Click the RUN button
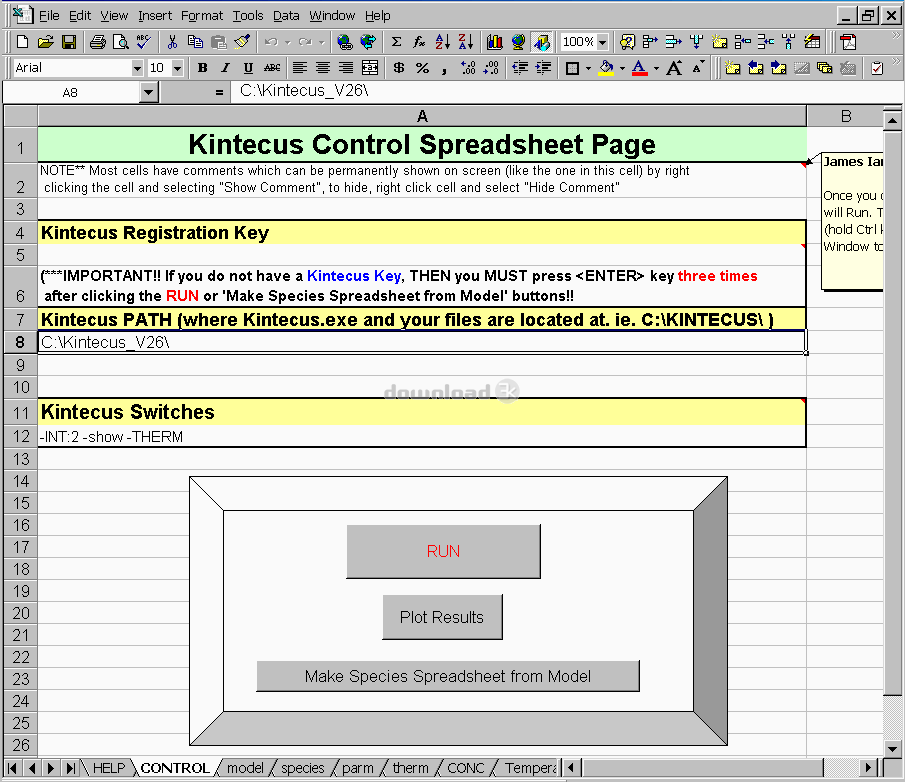Image resolution: width=905 pixels, height=782 pixels. (443, 551)
